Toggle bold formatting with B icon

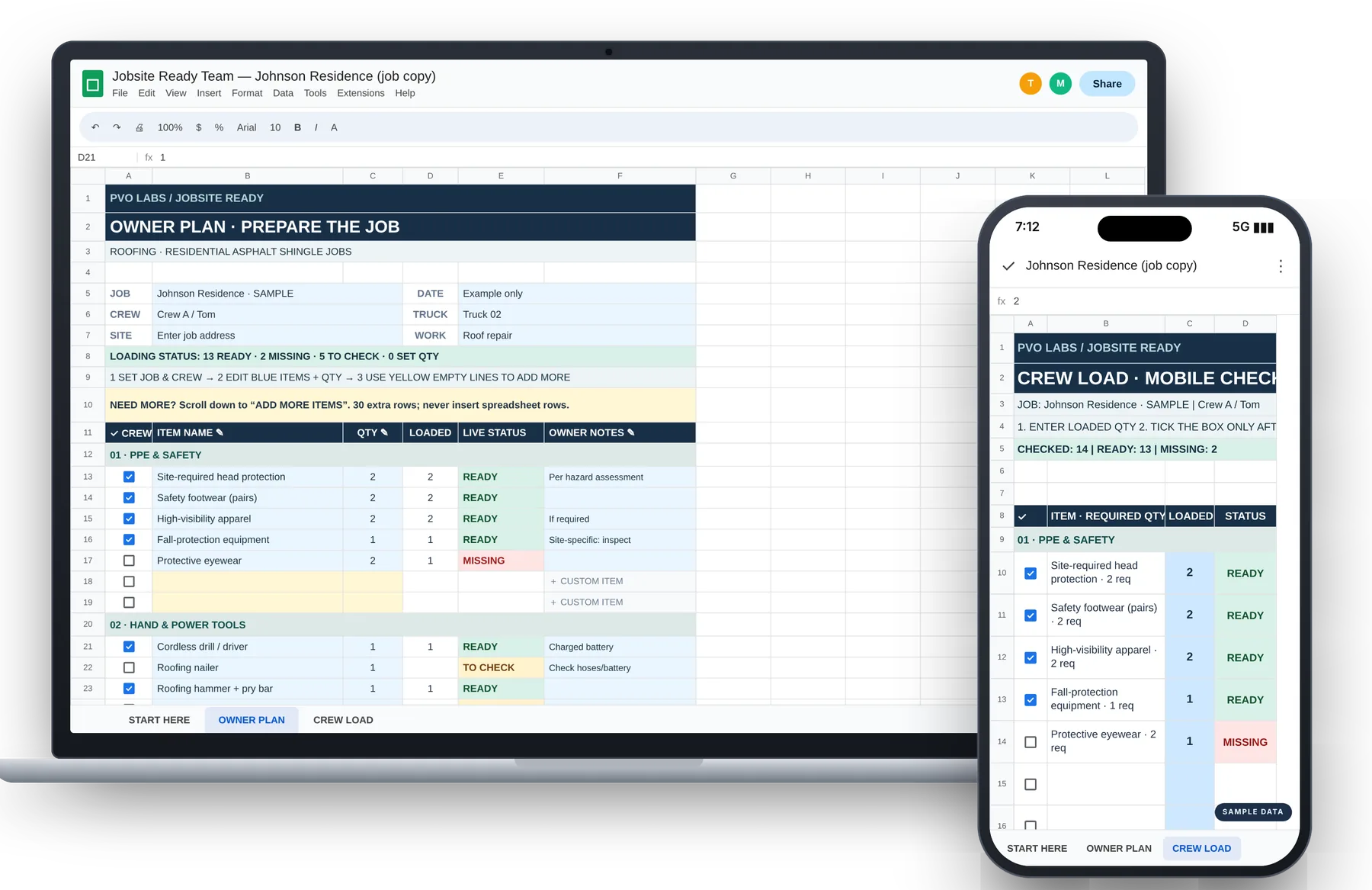(x=297, y=127)
